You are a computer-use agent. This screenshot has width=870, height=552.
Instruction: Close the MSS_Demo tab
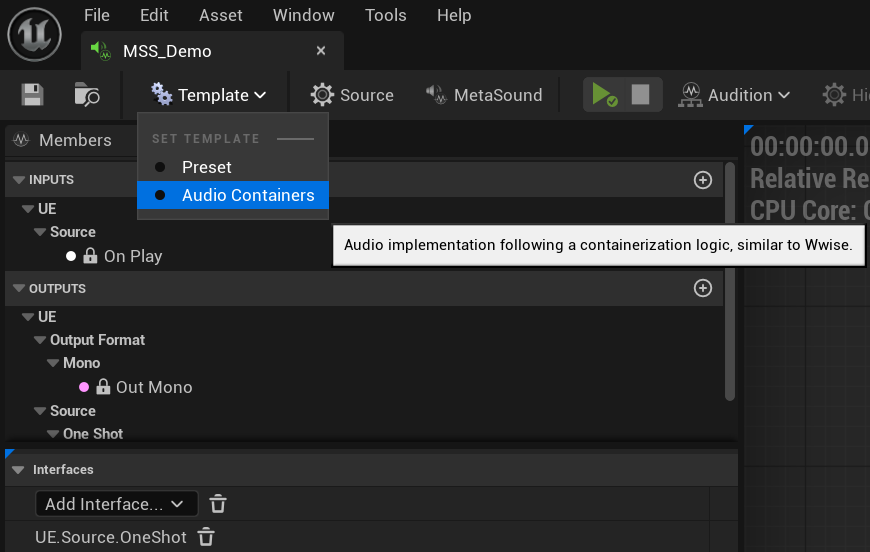point(321,50)
